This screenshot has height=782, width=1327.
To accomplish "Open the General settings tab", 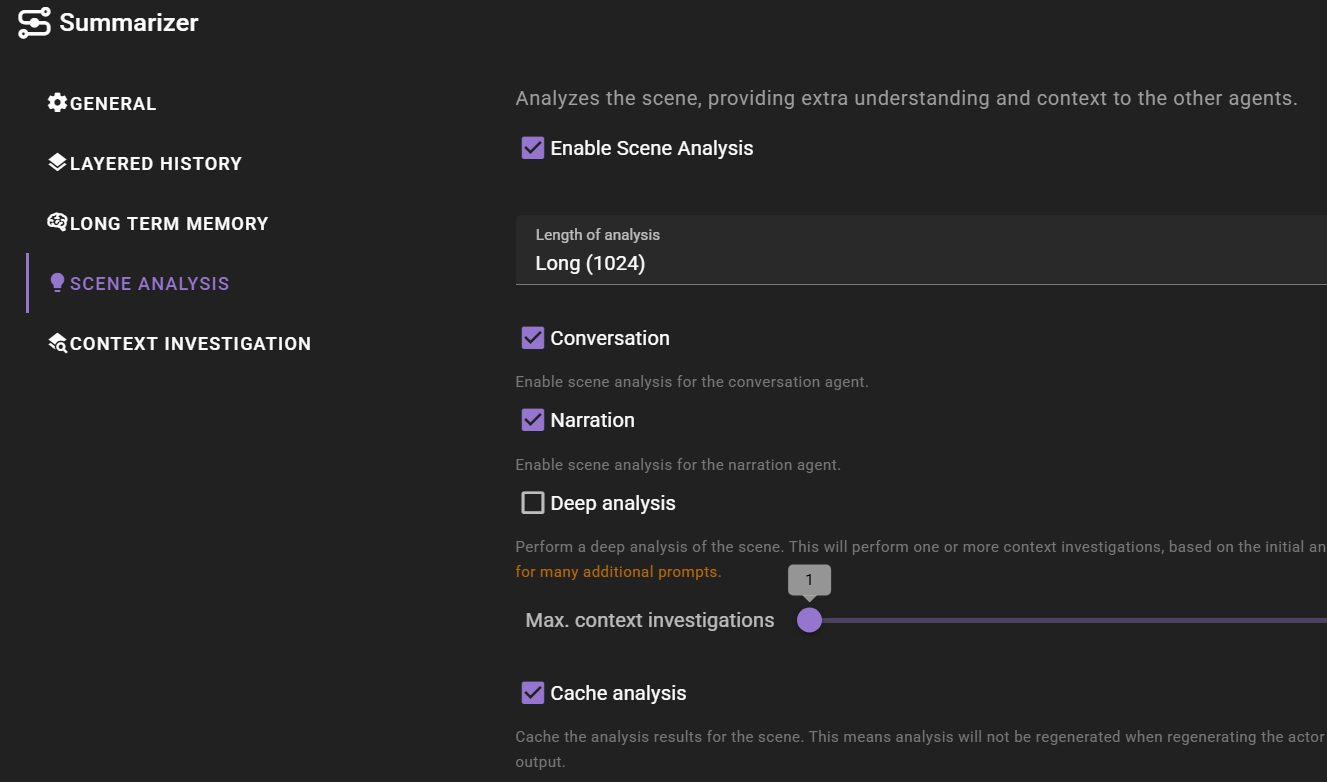I will pos(113,104).
